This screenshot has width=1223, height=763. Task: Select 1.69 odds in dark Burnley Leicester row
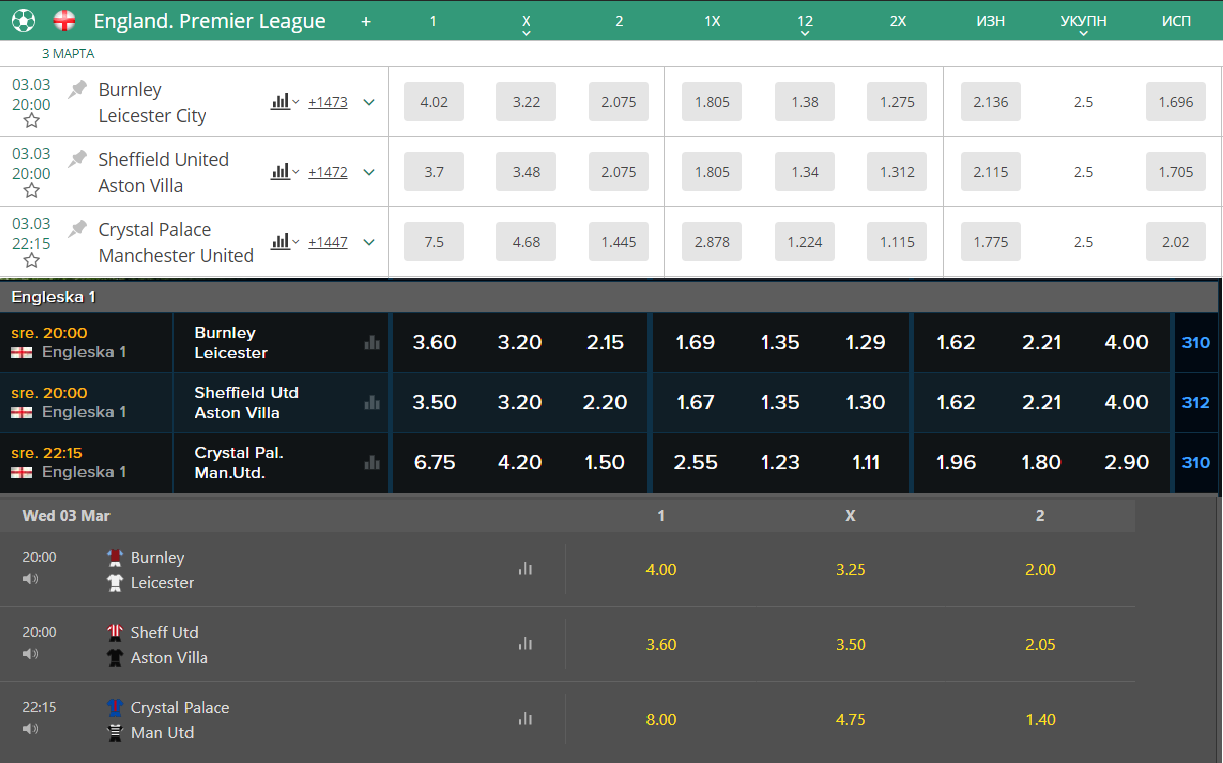pyautogui.click(x=695, y=342)
